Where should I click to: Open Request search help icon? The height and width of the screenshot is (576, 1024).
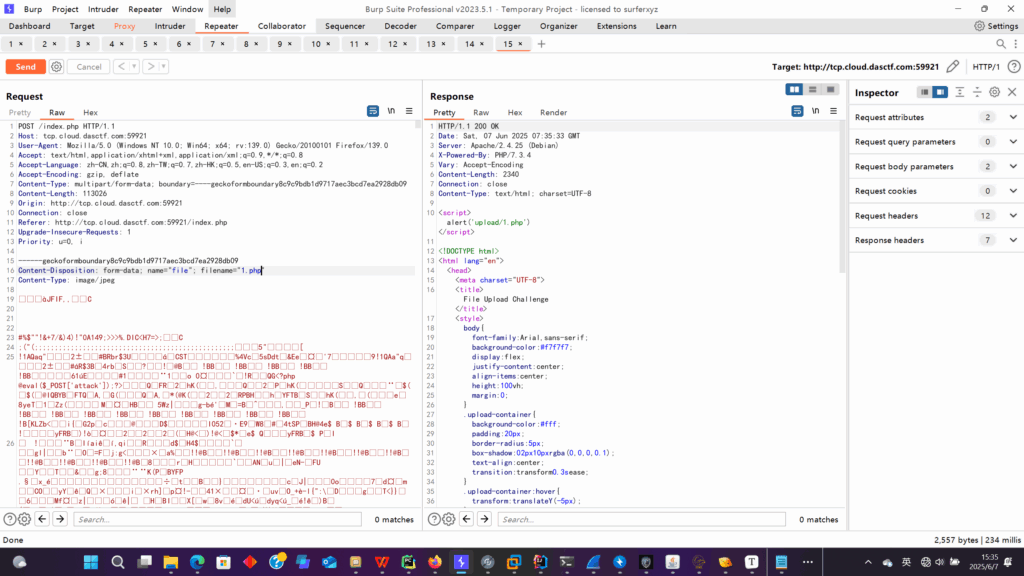tap(9, 519)
